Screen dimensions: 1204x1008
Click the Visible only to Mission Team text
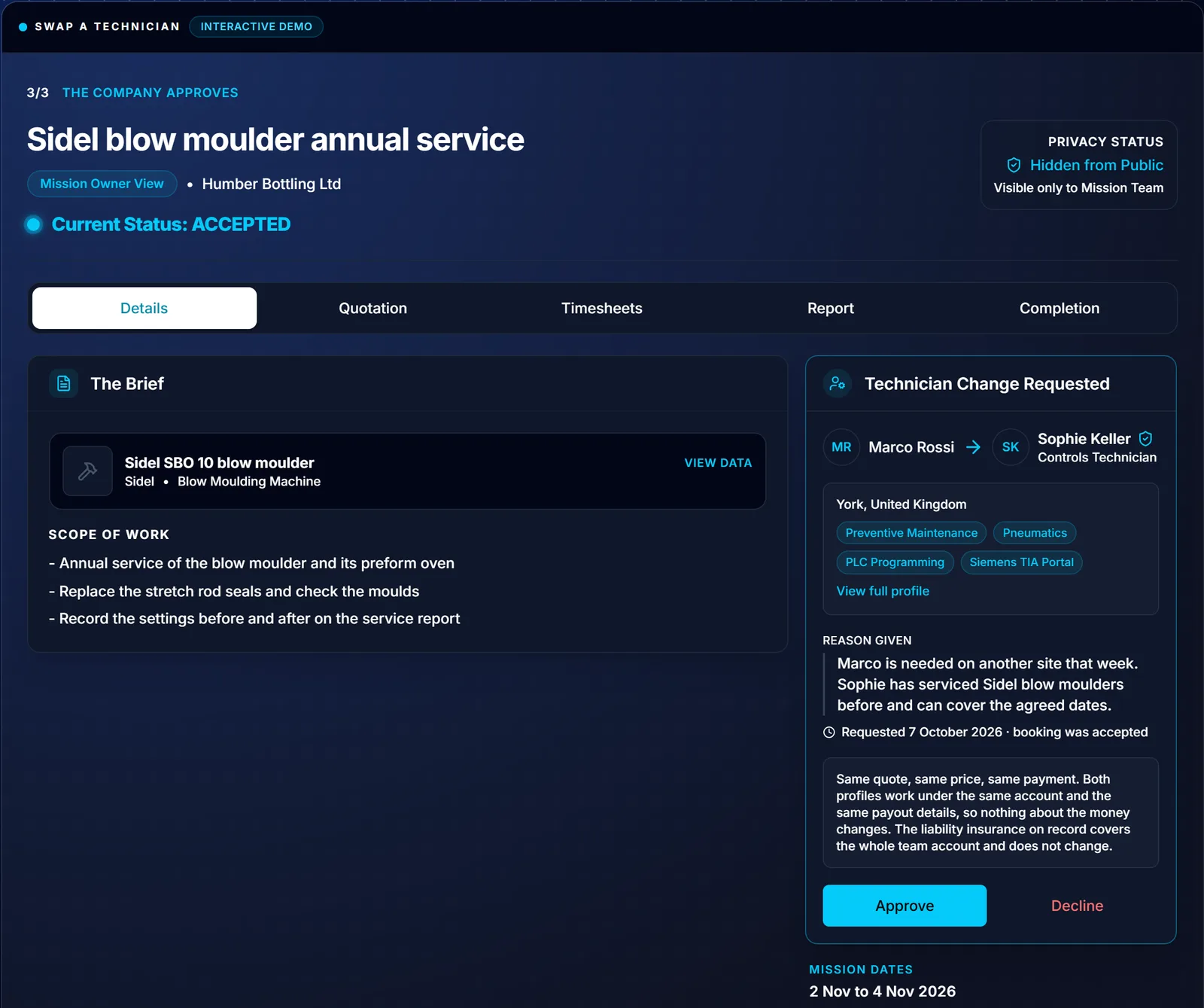1078,187
